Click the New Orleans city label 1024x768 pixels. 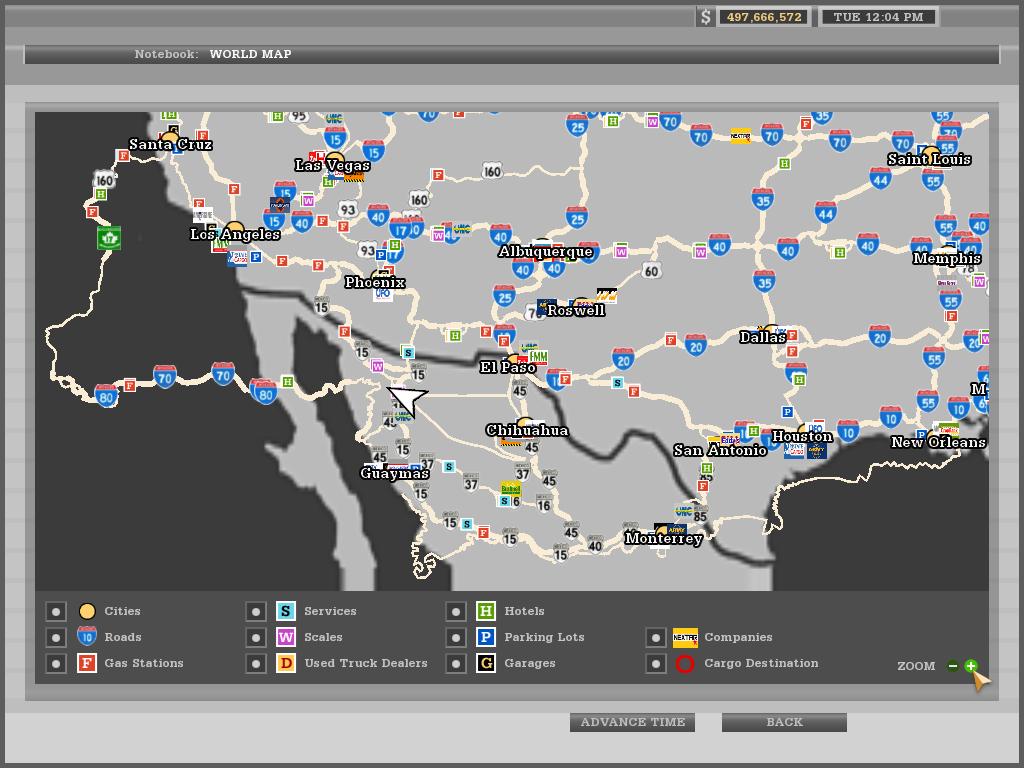pos(938,442)
